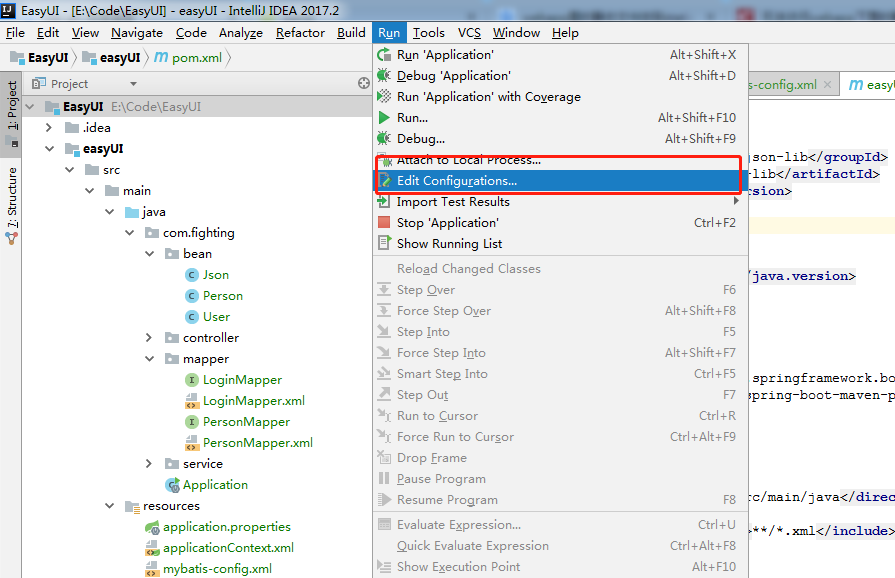Collapse the mapper package

[x=150, y=359]
